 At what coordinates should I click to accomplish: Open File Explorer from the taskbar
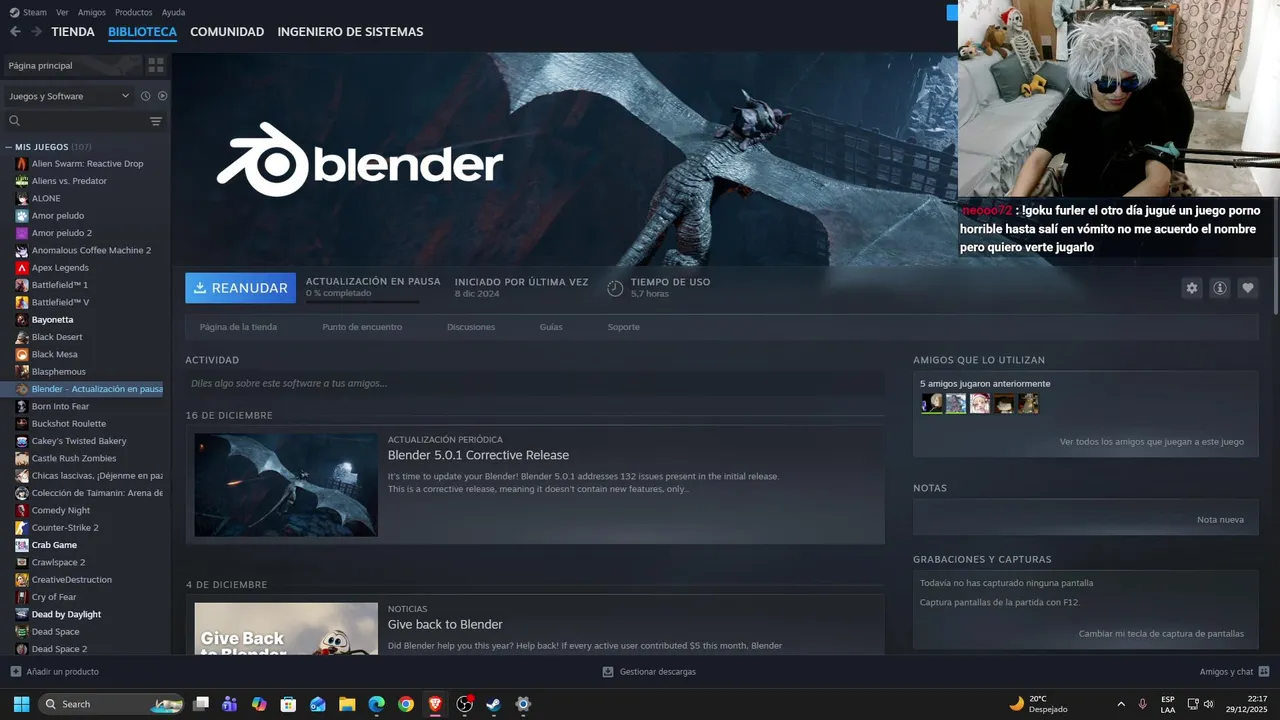(x=347, y=704)
